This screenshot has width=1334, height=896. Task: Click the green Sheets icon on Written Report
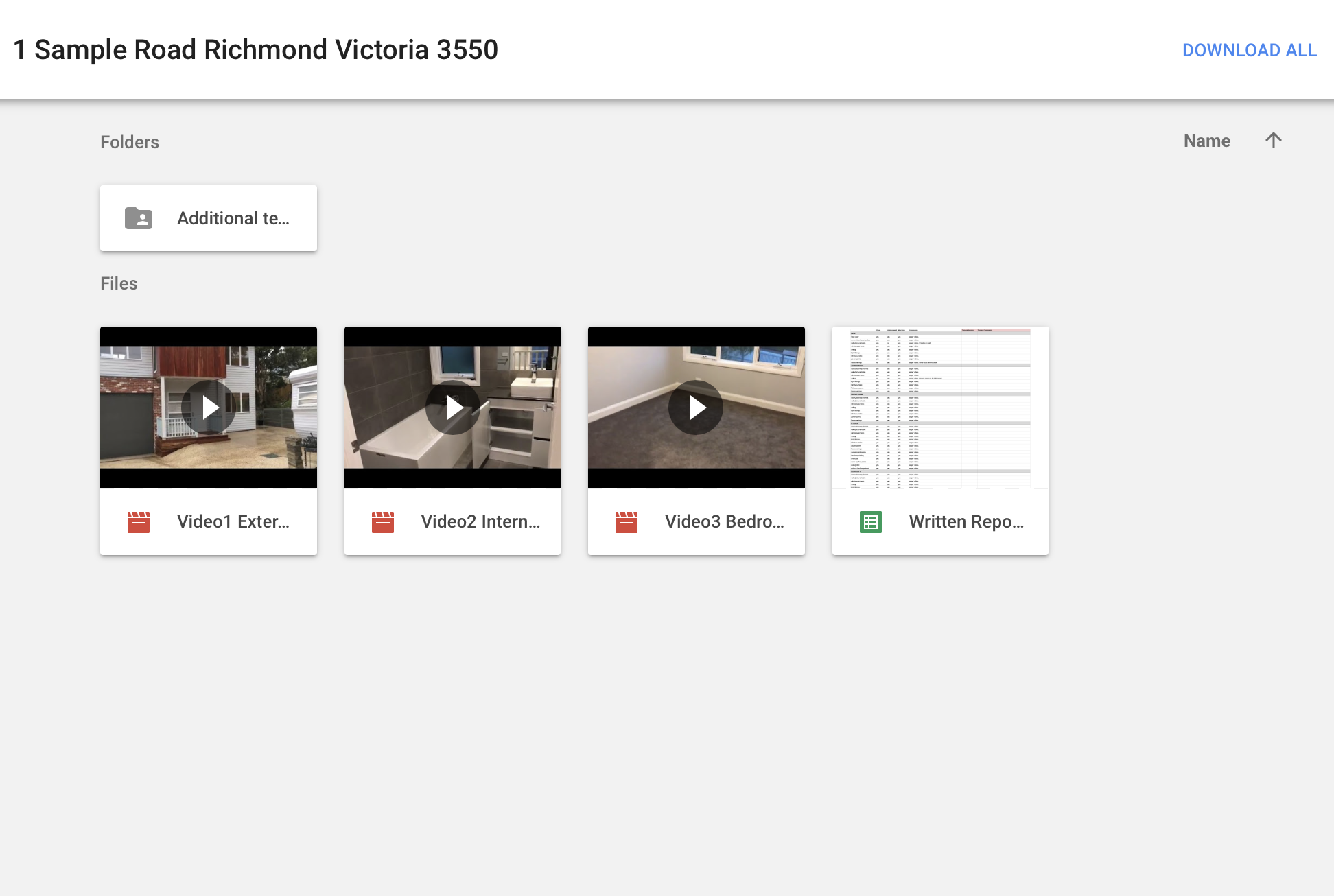[x=869, y=521]
